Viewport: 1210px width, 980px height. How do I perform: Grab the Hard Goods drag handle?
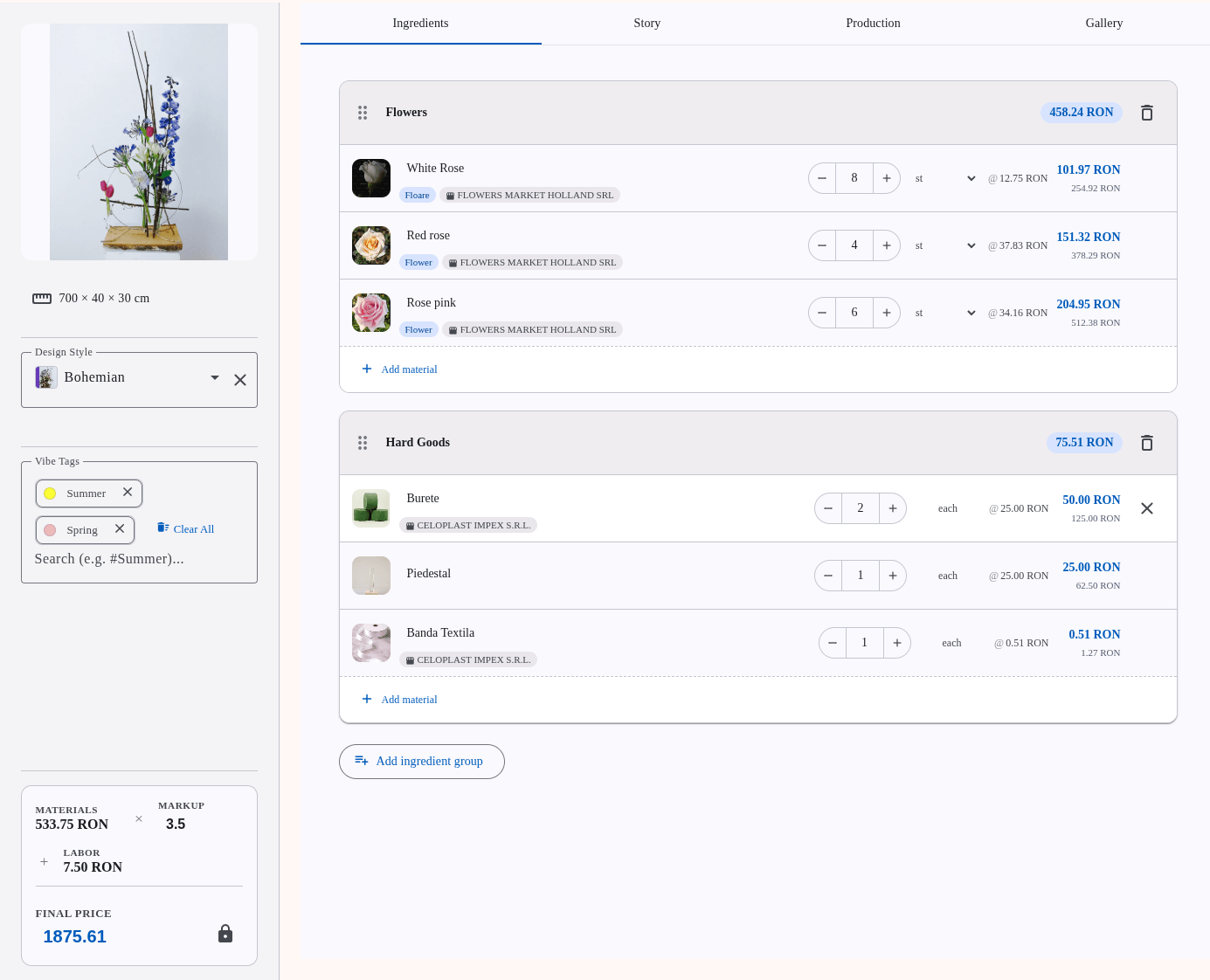(363, 443)
